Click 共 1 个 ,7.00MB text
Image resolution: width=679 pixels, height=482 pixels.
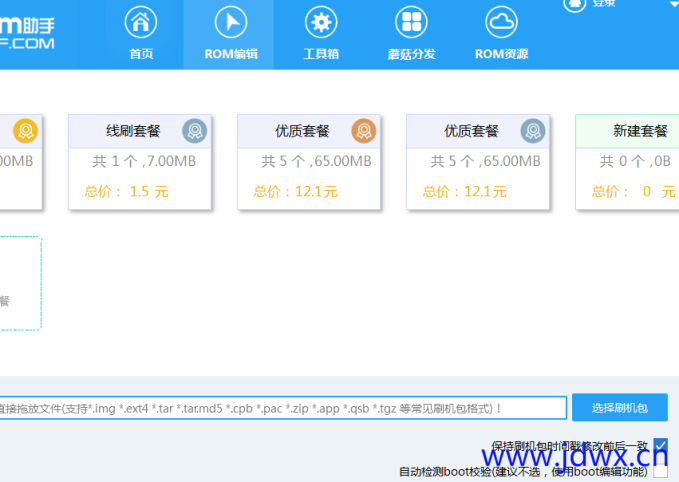tap(144, 162)
